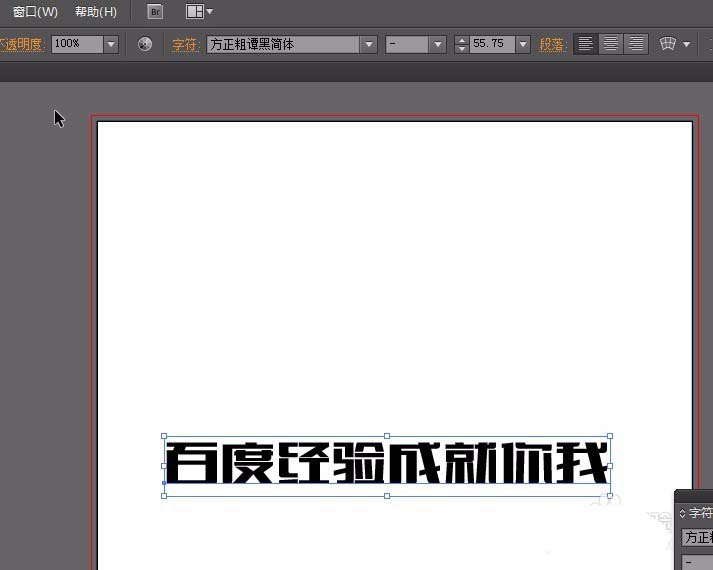Expand the font family dropdown

click(x=369, y=45)
